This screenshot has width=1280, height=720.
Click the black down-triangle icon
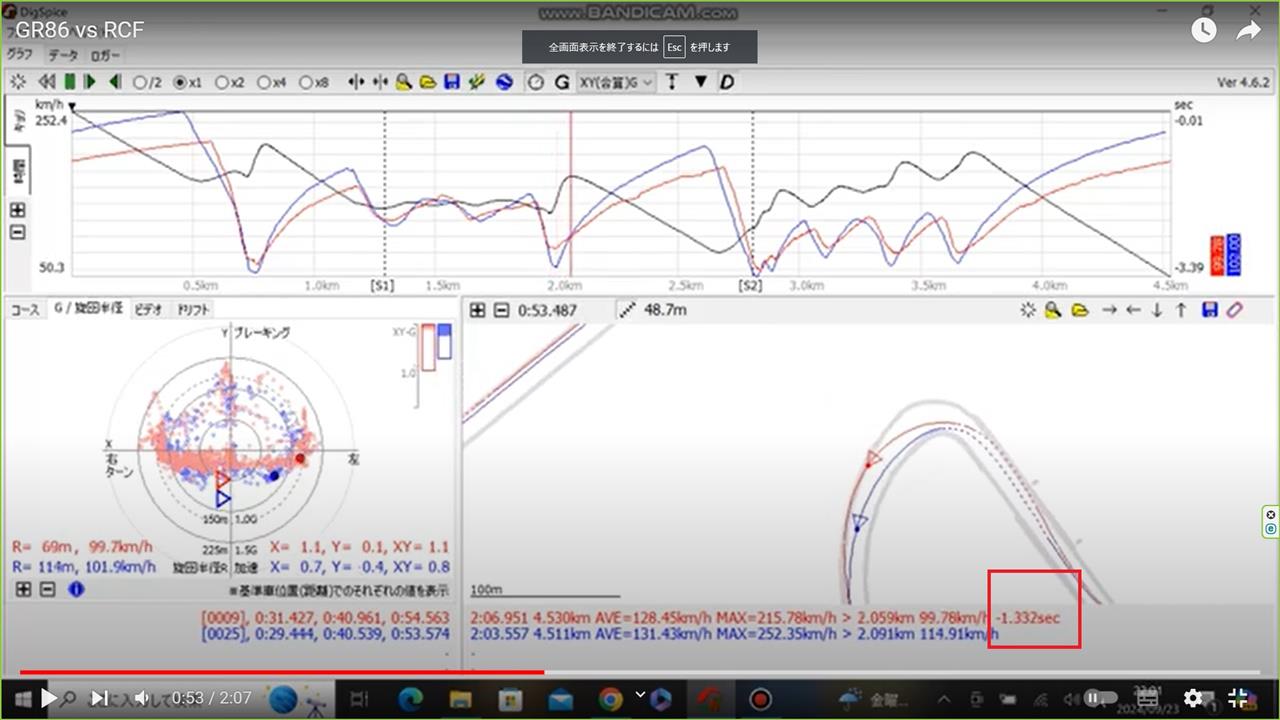[x=700, y=82]
